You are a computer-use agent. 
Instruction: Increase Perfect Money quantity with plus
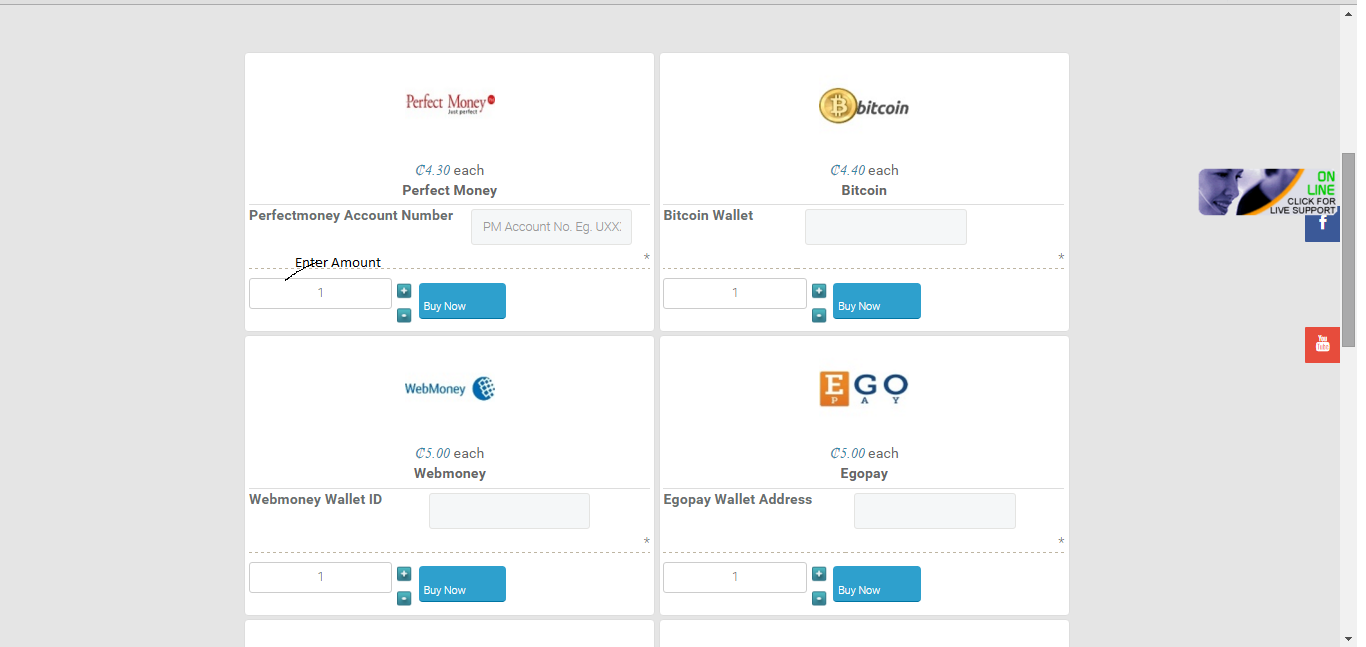404,291
